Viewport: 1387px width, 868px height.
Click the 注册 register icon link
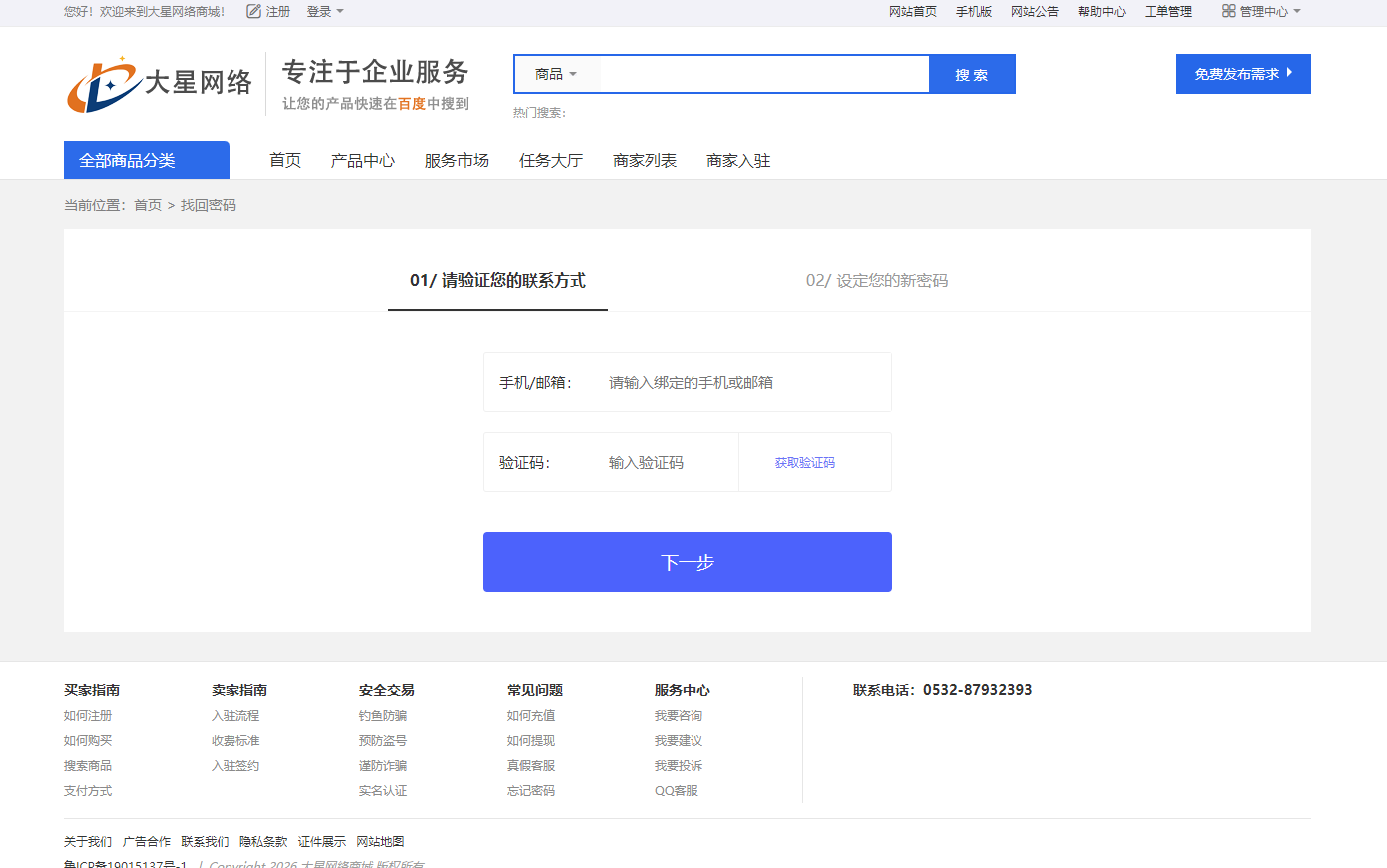point(268,12)
